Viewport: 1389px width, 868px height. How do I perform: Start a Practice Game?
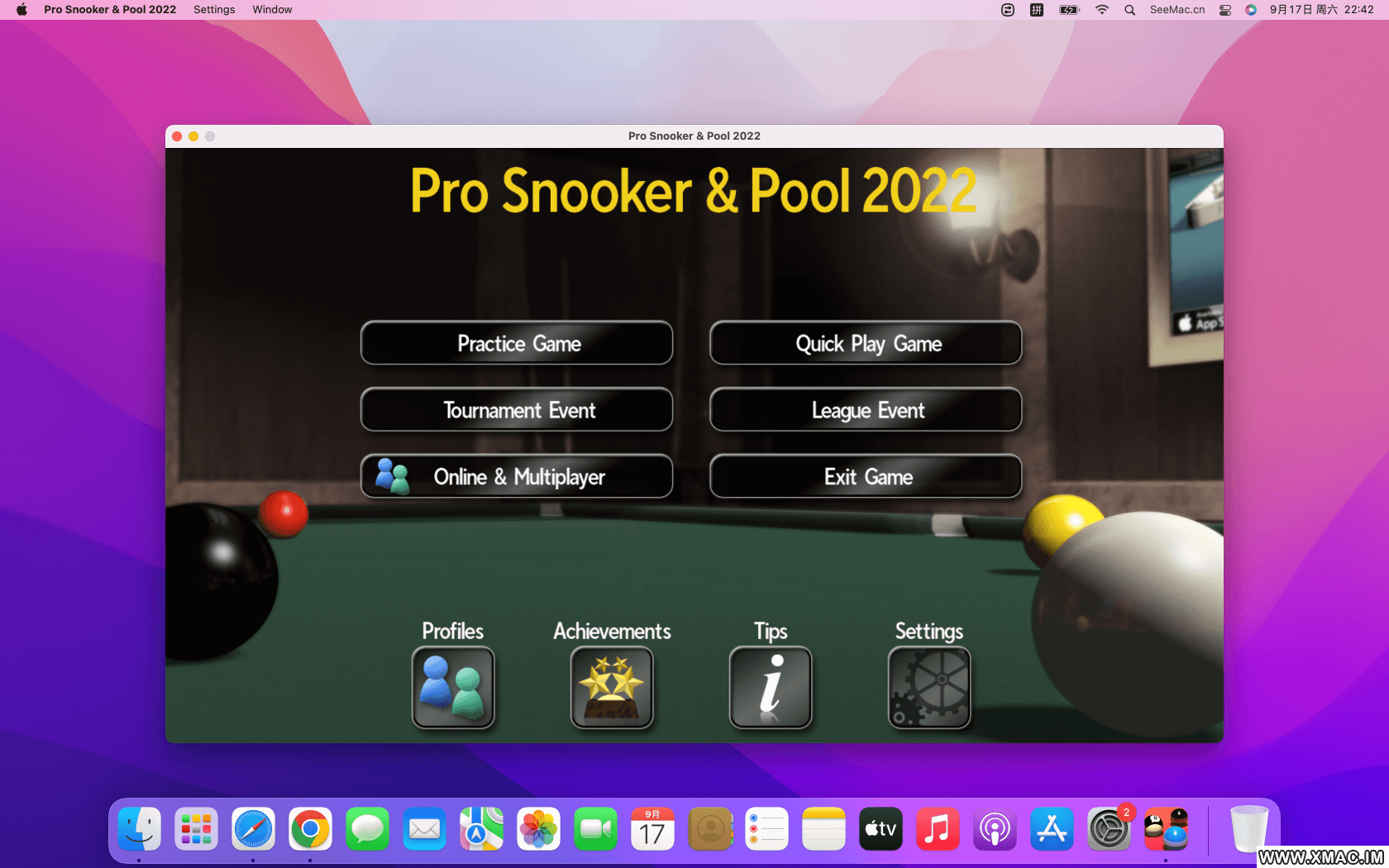pyautogui.click(x=517, y=343)
